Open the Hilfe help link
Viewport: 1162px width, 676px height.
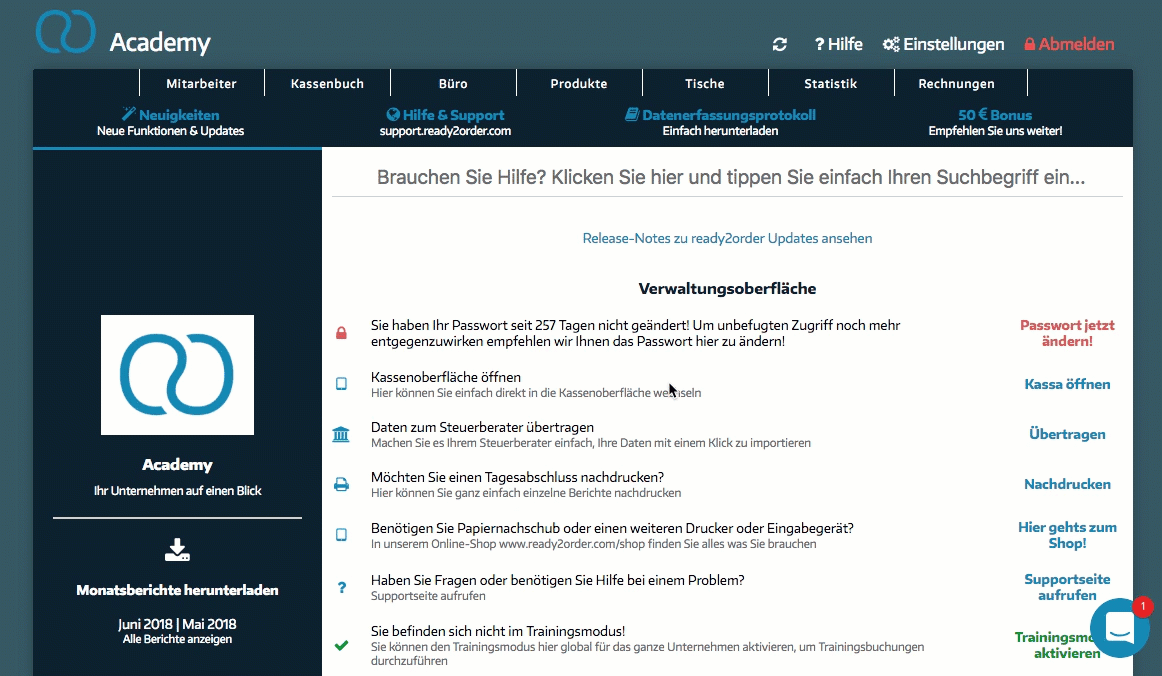click(x=838, y=44)
